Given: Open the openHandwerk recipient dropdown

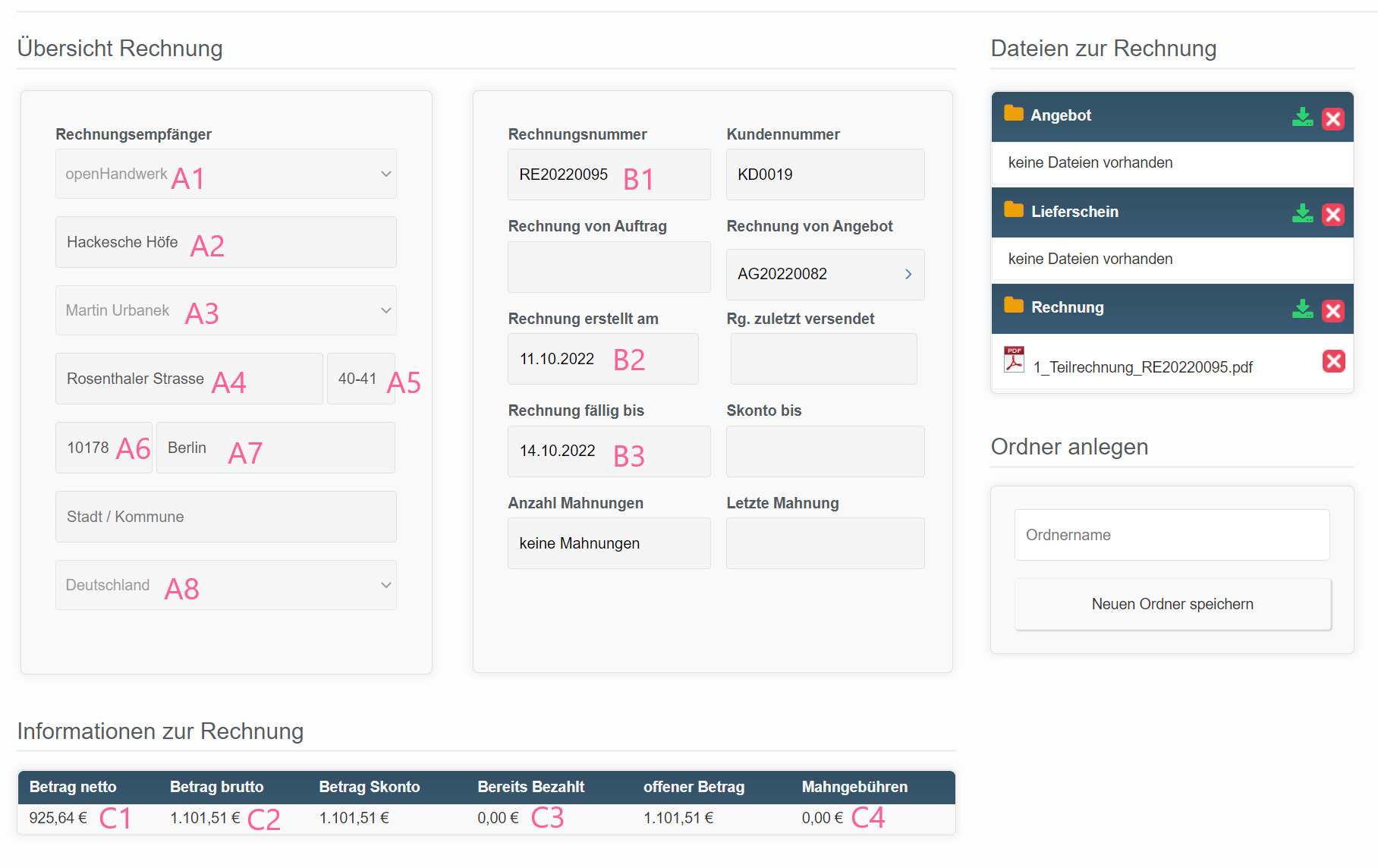Looking at the screenshot, I should [x=226, y=174].
